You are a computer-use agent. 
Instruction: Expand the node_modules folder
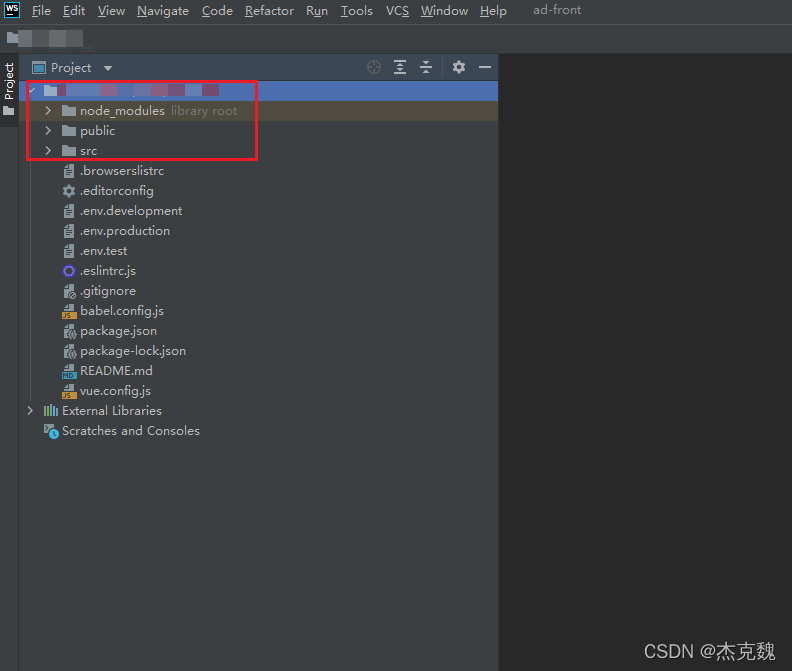click(x=48, y=110)
